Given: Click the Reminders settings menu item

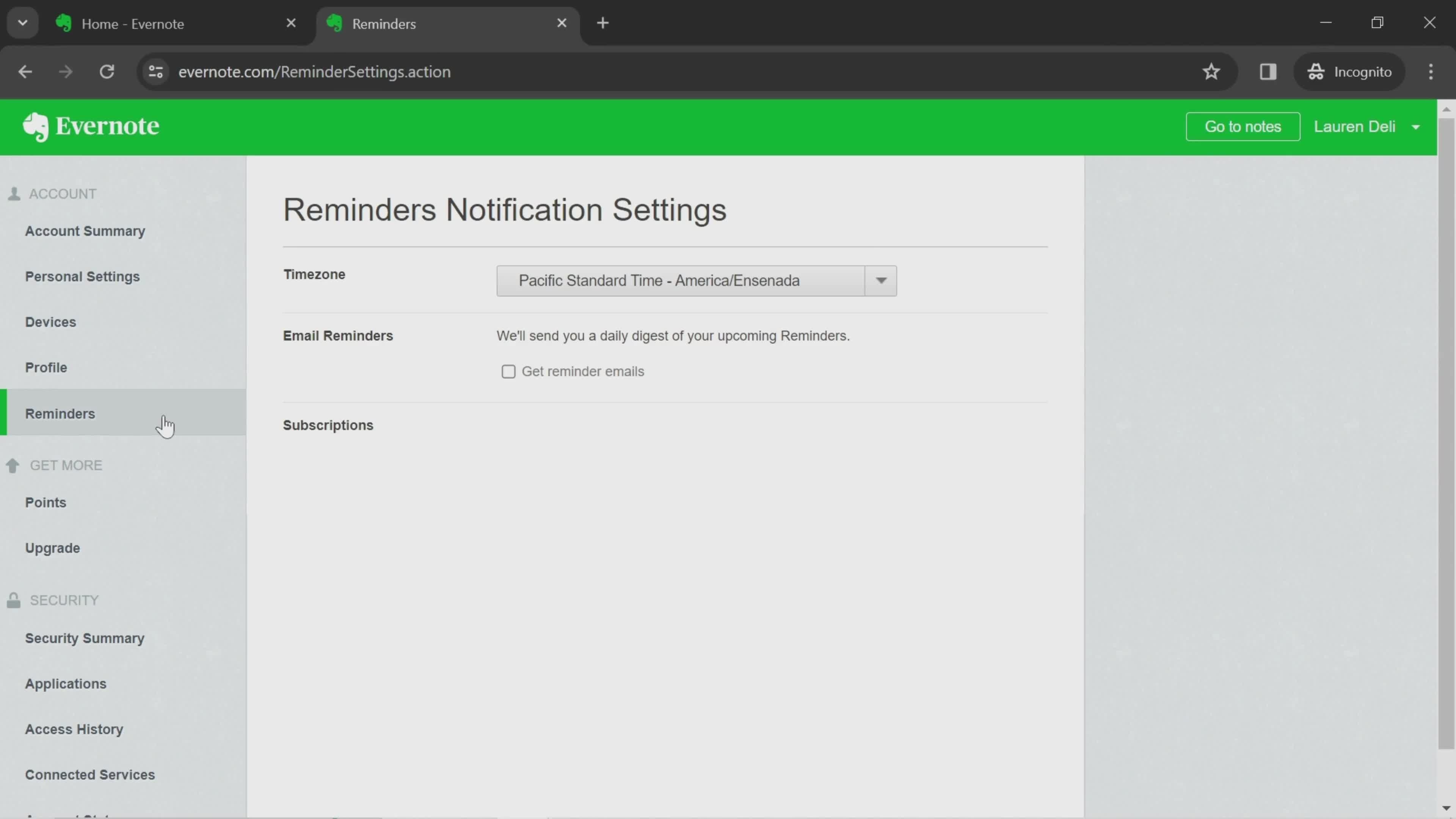Looking at the screenshot, I should pyautogui.click(x=59, y=412).
